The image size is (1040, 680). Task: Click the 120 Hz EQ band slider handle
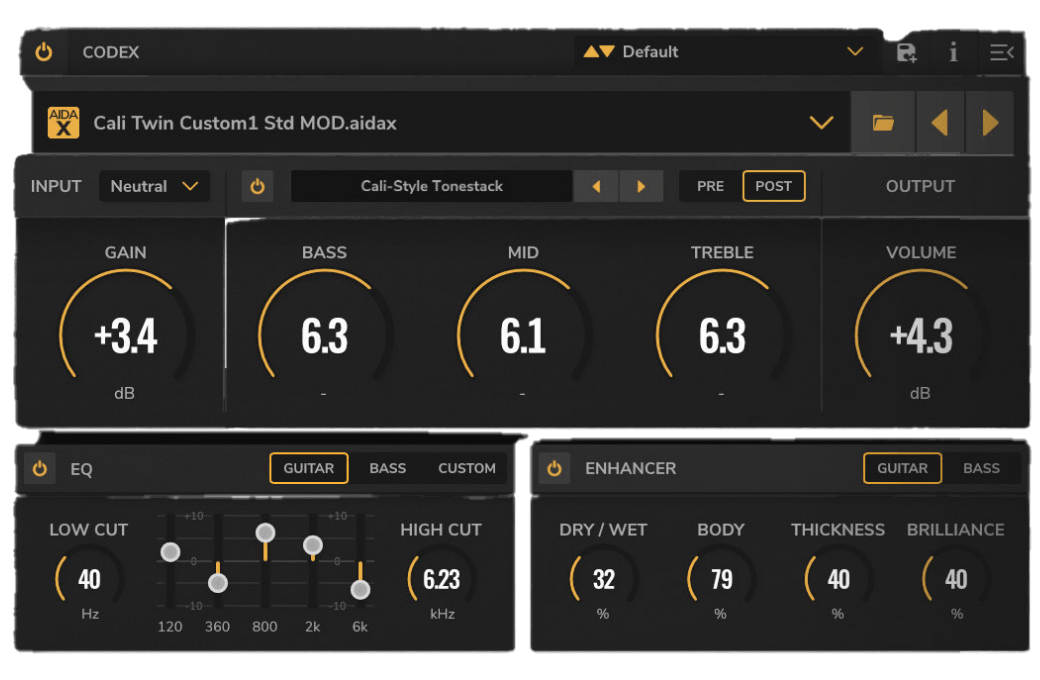tap(170, 552)
